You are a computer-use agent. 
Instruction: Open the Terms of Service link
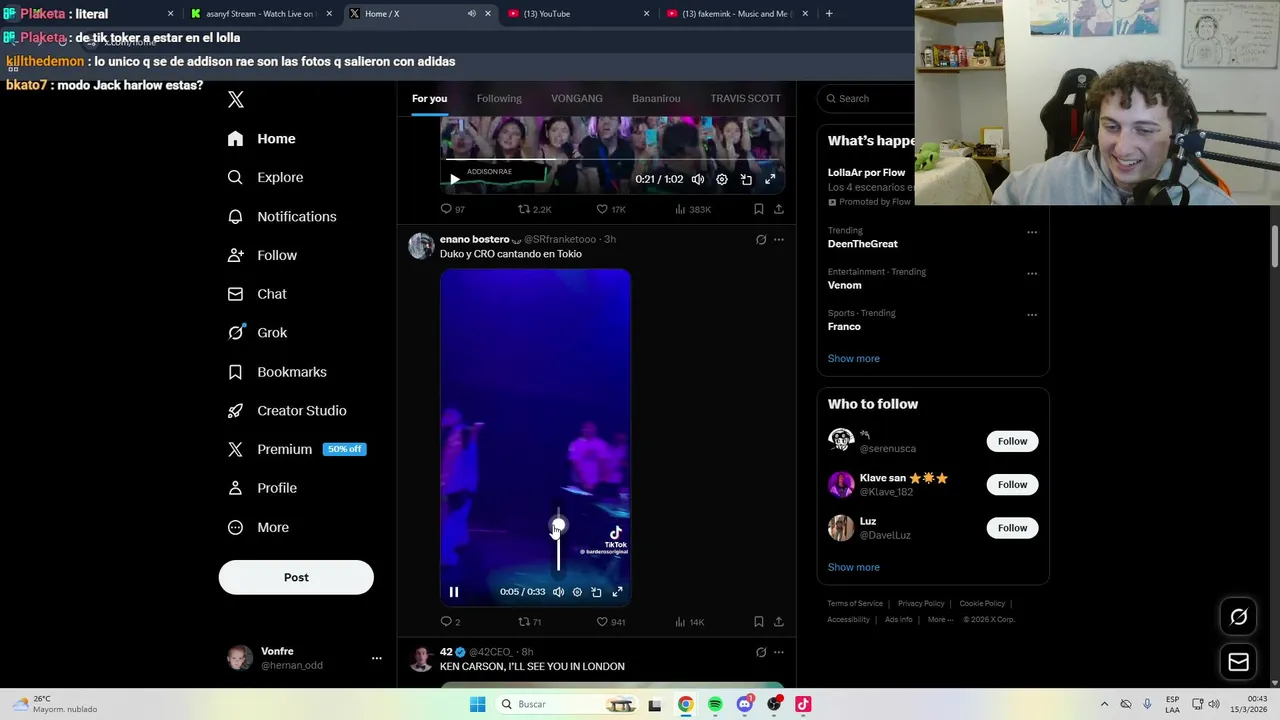[x=855, y=604]
